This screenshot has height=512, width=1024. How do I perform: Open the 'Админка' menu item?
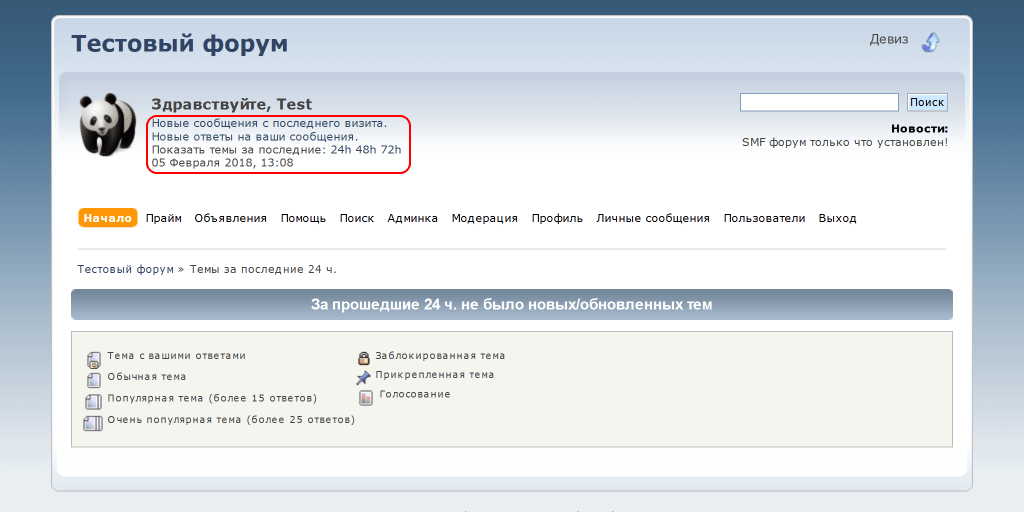click(412, 218)
